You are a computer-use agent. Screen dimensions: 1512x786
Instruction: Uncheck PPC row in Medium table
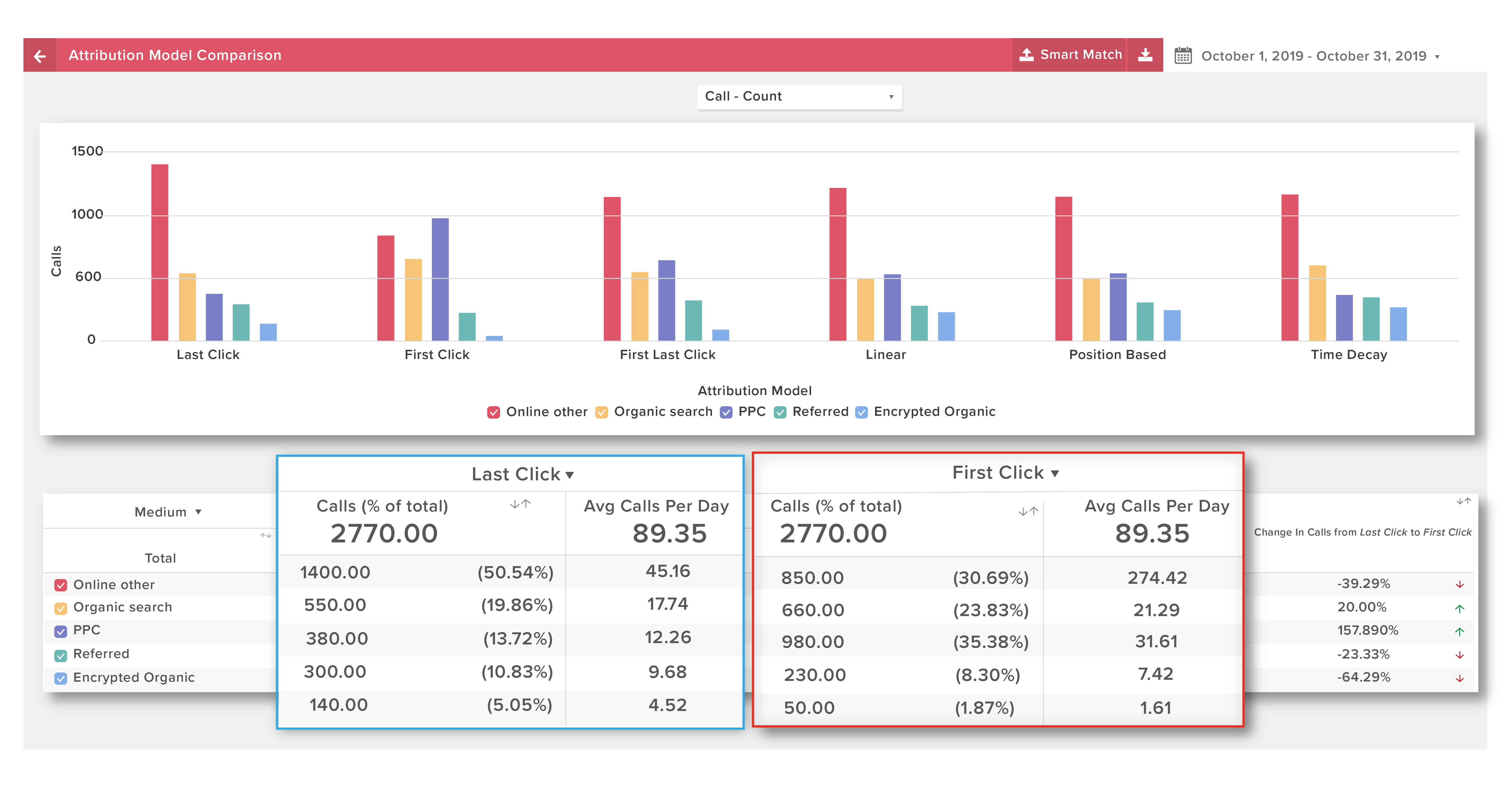pos(60,632)
